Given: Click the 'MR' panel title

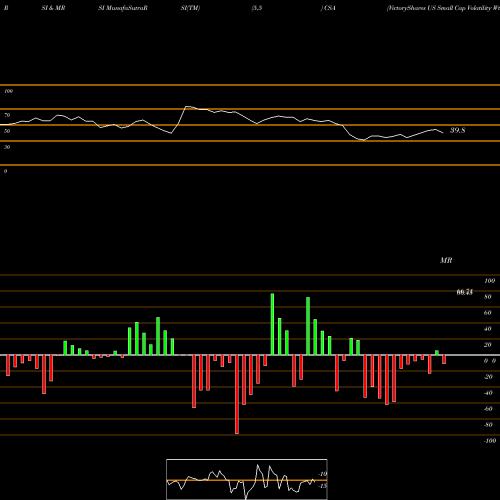Looking at the screenshot, I should point(446,260).
